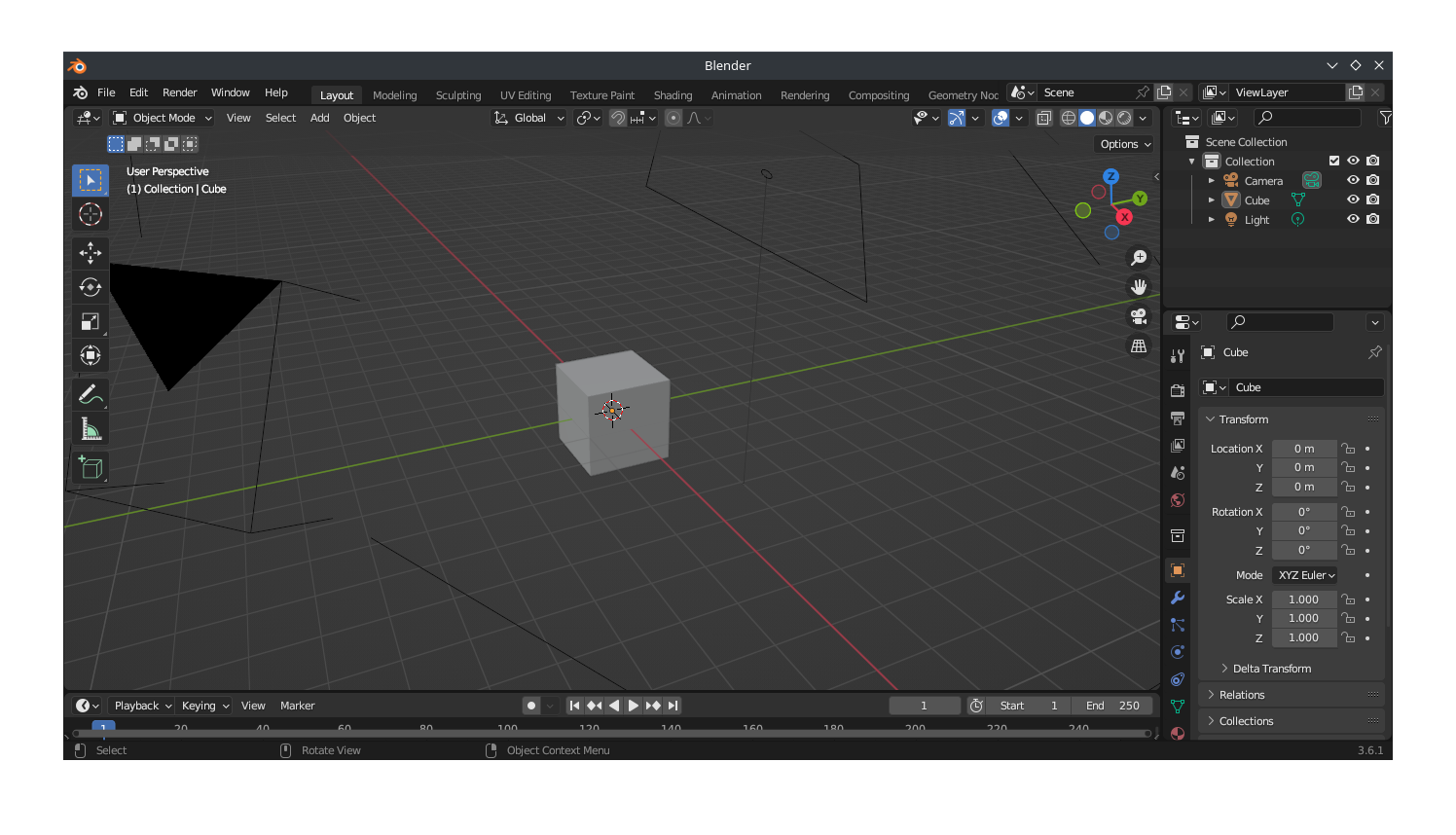
Task: Open the Physics properties tab icon
Action: (1178, 652)
